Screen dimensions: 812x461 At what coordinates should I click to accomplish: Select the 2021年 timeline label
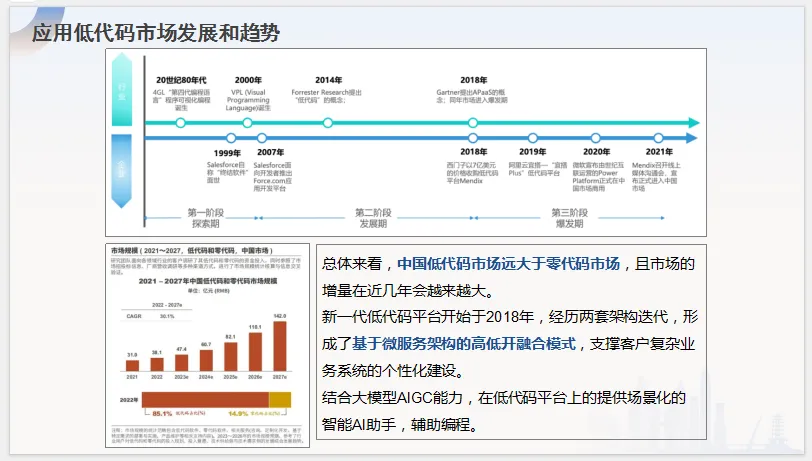pos(659,152)
